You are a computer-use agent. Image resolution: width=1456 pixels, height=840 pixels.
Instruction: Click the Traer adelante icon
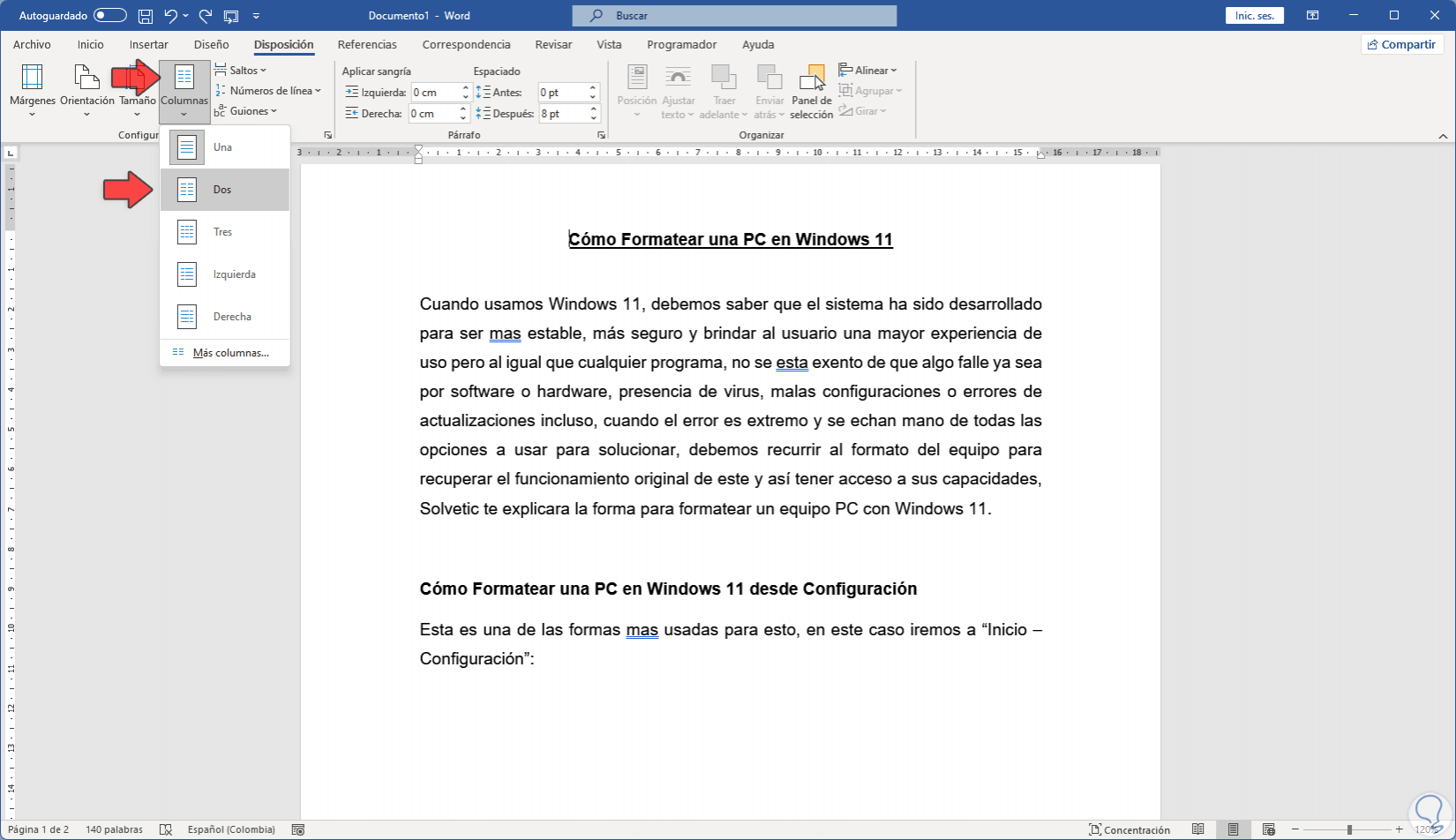point(724,78)
